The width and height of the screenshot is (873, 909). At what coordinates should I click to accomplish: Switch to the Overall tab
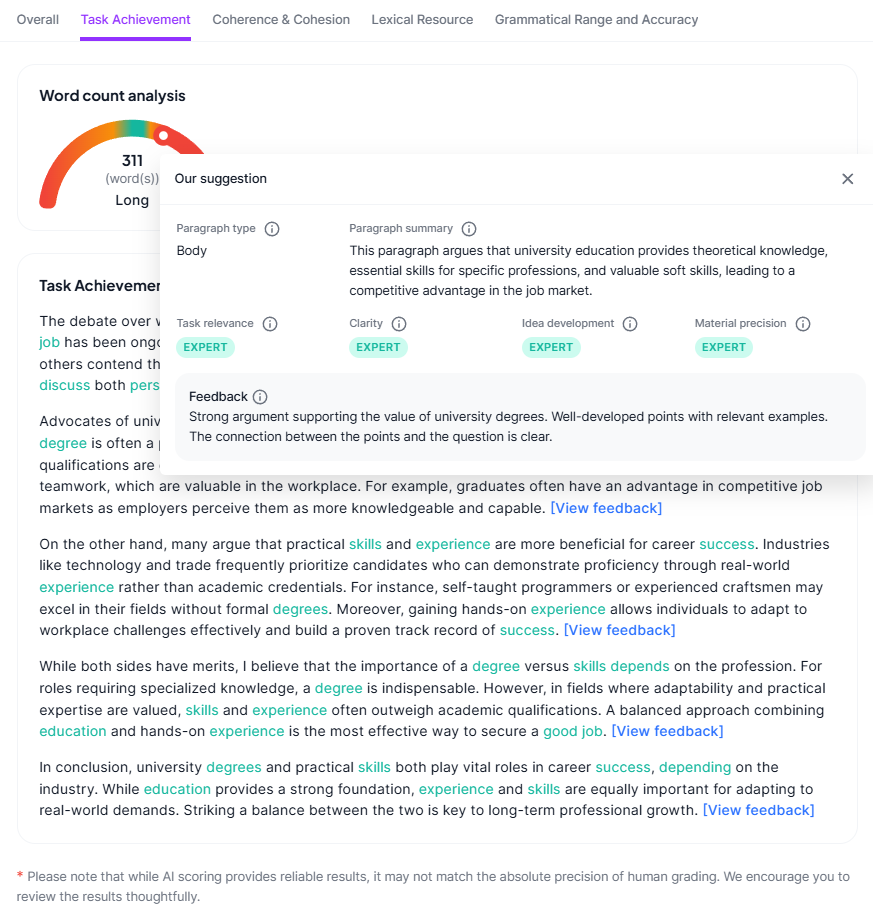pos(38,20)
